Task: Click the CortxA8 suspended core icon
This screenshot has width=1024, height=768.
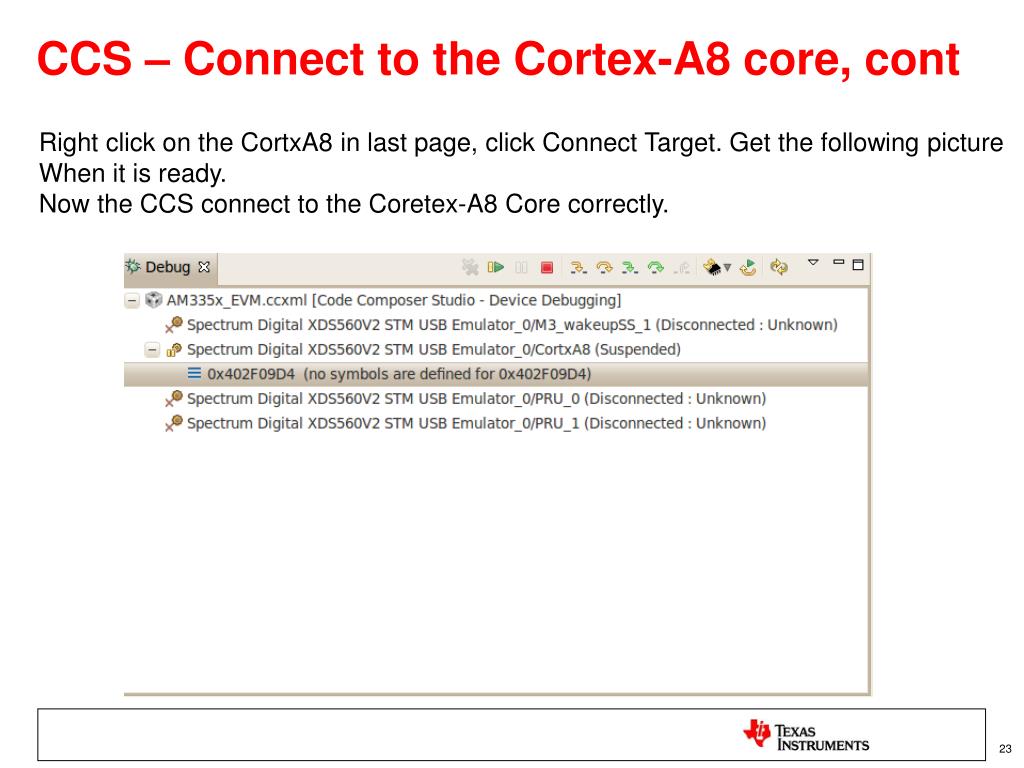Action: tap(174, 350)
